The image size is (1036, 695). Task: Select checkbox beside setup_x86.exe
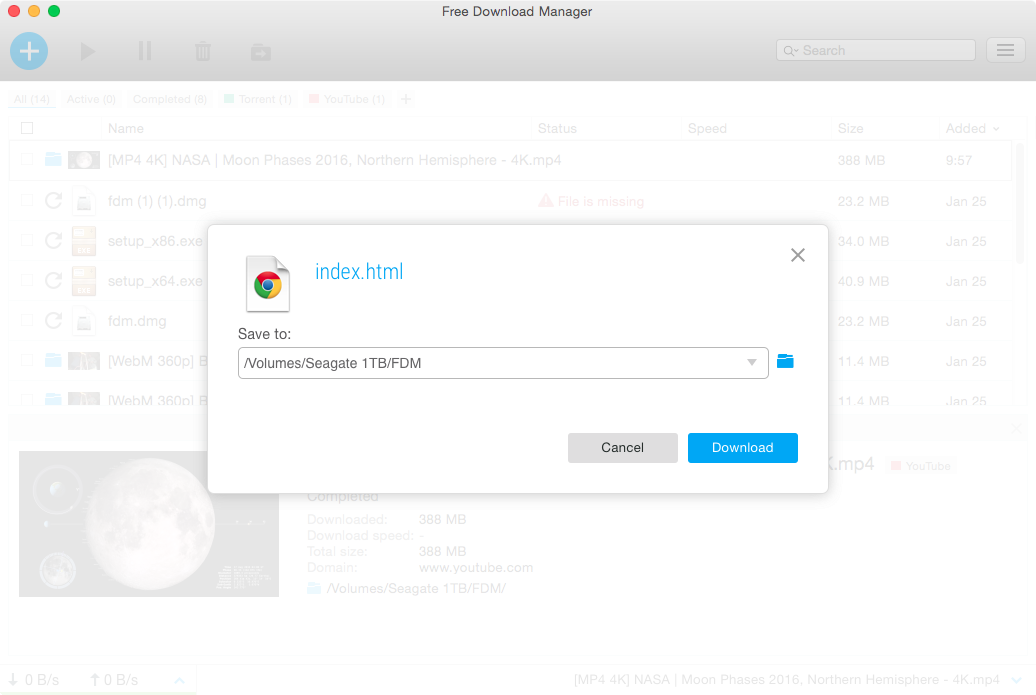[x=27, y=241]
